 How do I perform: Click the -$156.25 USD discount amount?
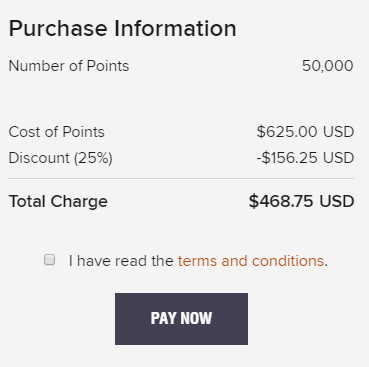pos(305,158)
